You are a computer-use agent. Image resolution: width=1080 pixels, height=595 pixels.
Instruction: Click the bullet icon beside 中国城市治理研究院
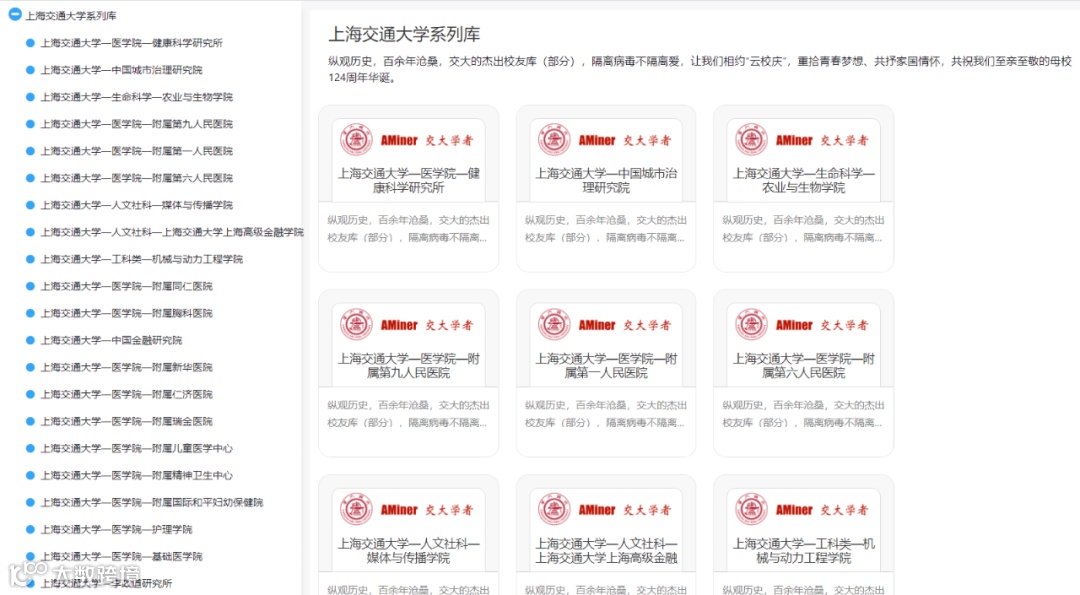pos(30,70)
